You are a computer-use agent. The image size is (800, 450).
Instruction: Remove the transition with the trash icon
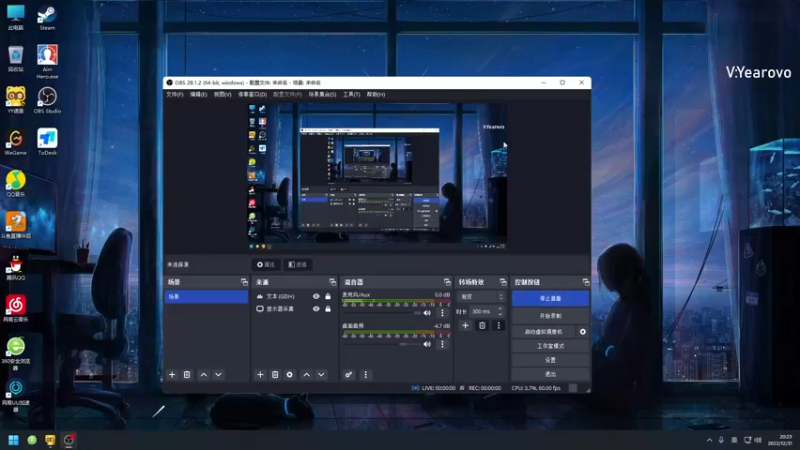tap(482, 326)
